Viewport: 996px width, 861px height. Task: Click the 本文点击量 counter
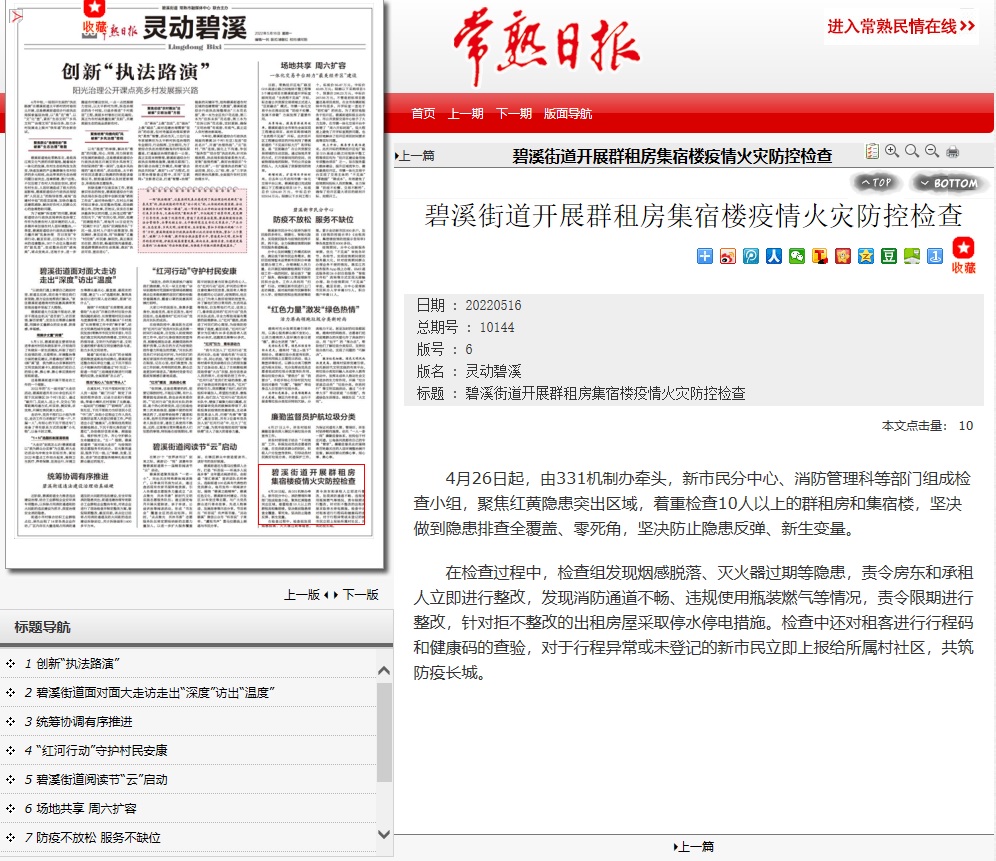coord(927,426)
